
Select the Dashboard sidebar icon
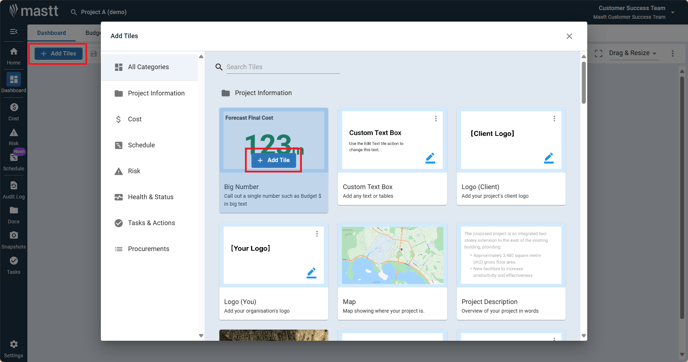click(x=14, y=79)
